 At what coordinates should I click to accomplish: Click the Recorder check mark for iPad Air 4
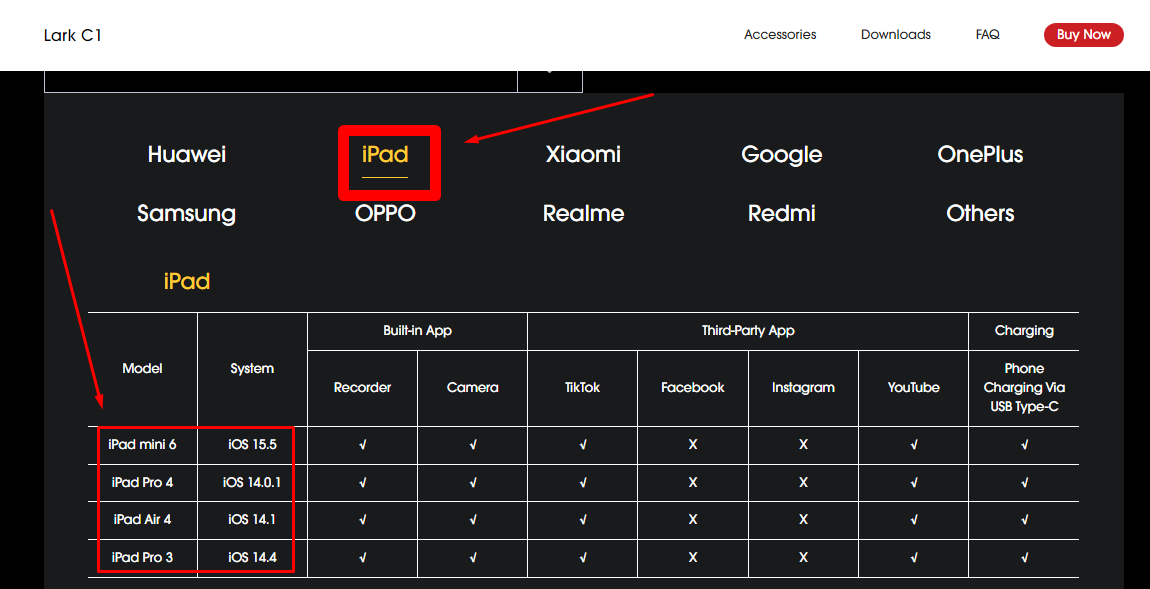362,520
